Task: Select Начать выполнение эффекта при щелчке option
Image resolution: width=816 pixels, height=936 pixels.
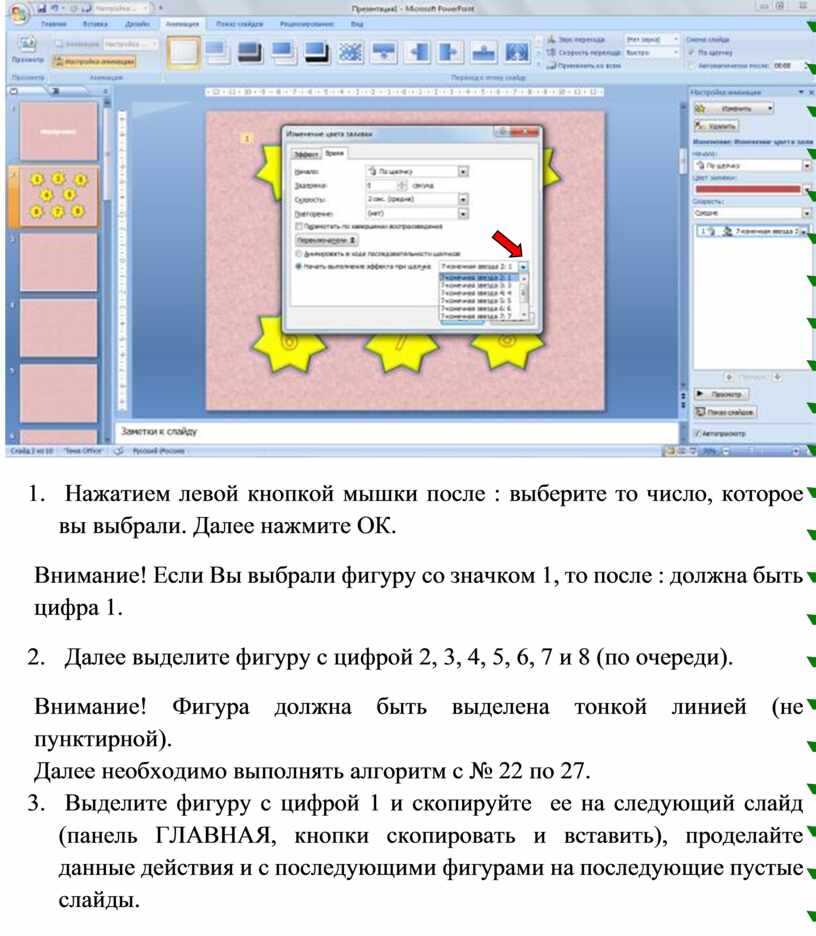Action: tap(300, 266)
